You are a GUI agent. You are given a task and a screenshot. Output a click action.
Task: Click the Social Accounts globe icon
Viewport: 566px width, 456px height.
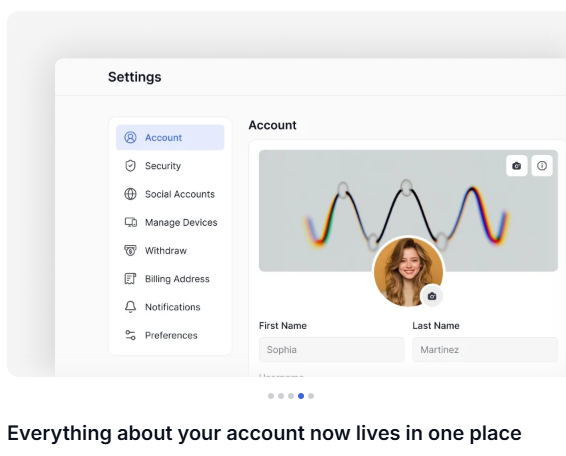[x=130, y=194]
